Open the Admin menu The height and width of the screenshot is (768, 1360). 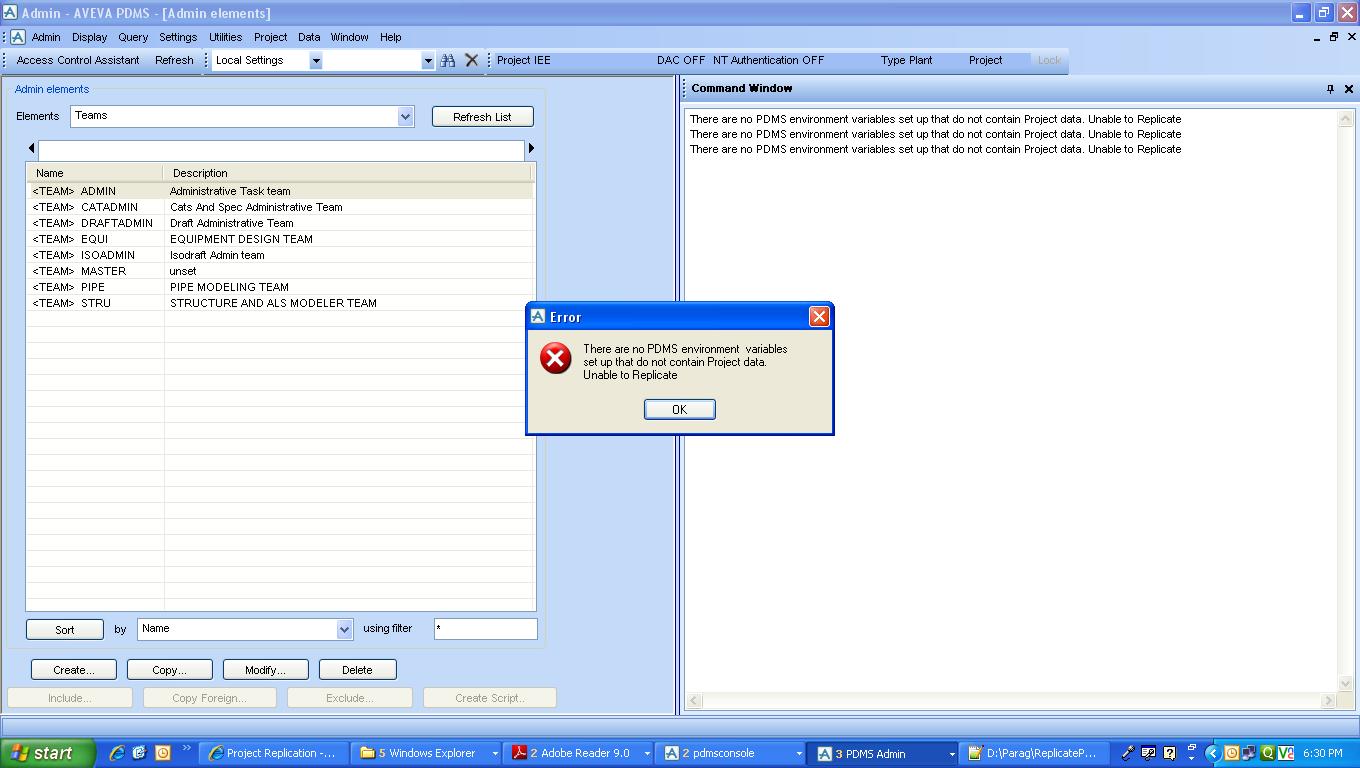click(46, 37)
